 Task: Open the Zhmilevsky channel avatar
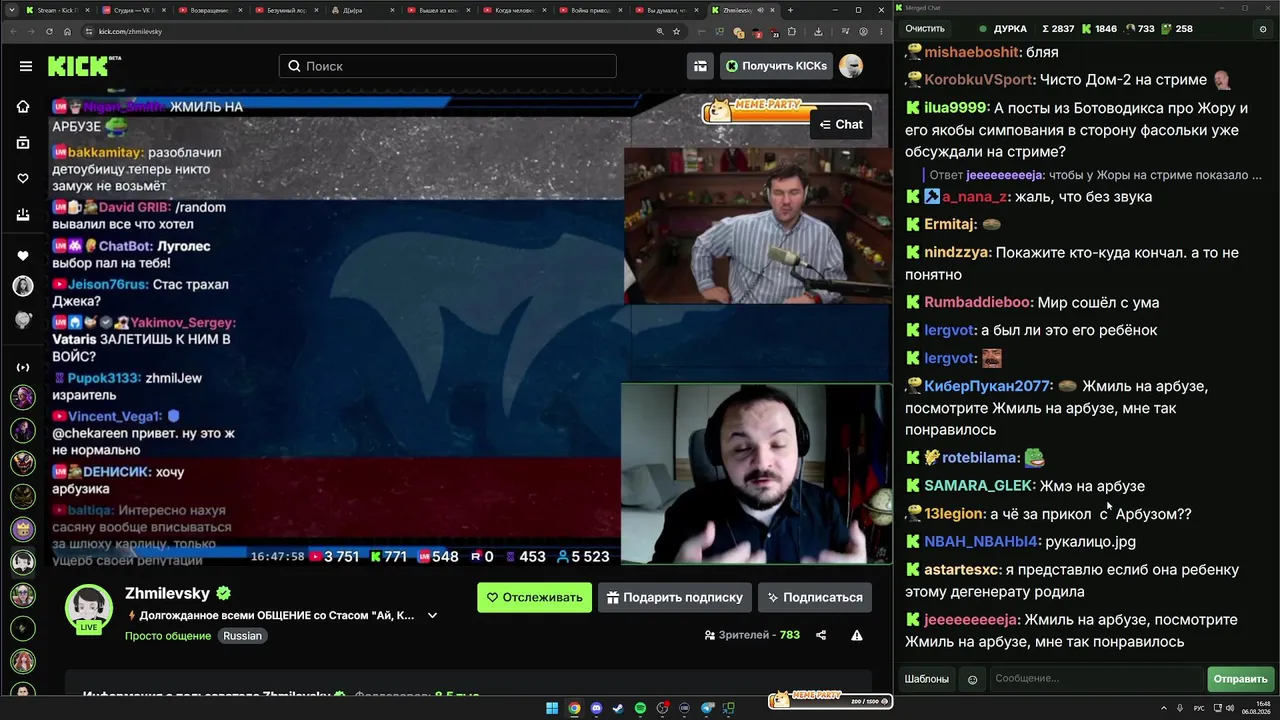[x=89, y=608]
